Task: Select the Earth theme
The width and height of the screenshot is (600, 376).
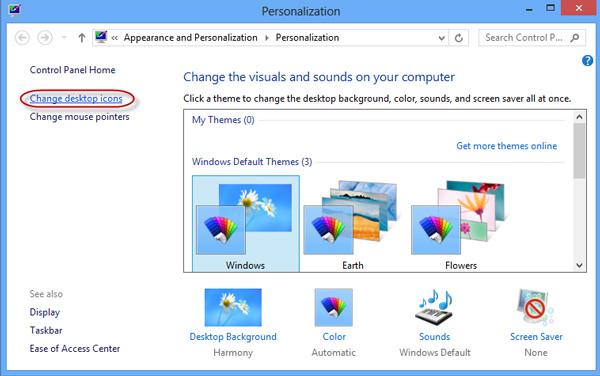Action: [x=353, y=224]
